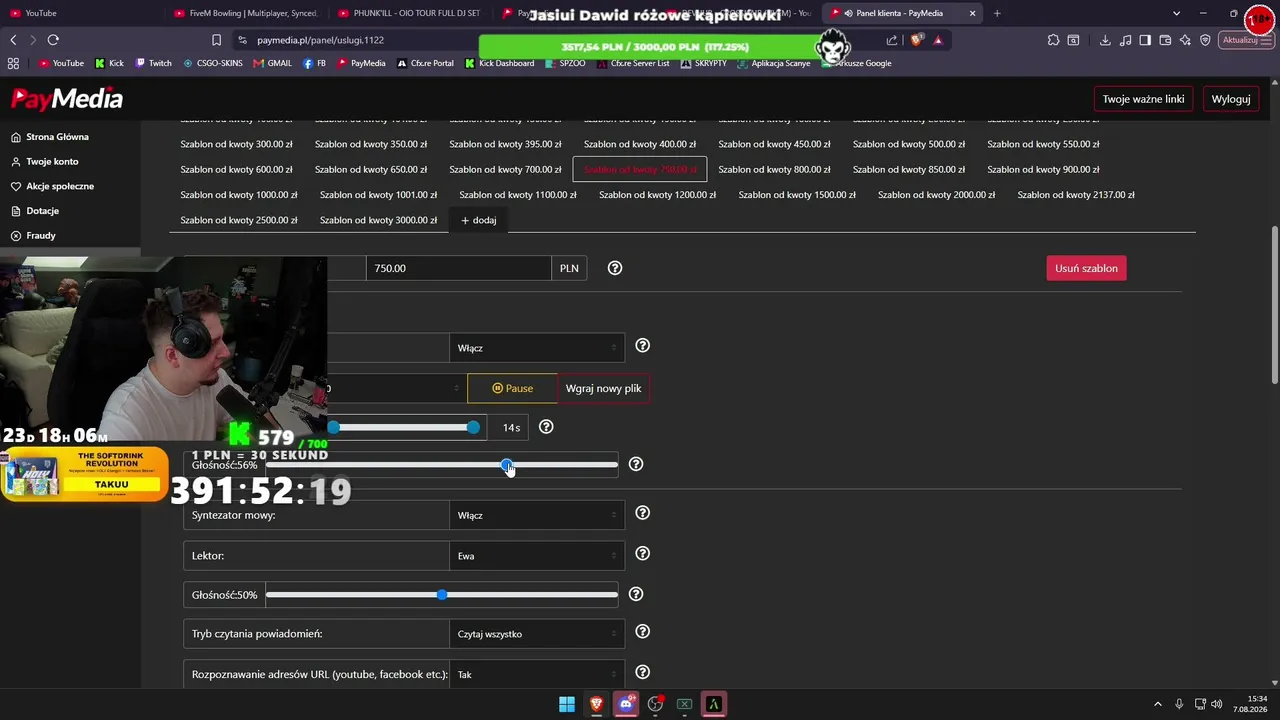1280x720 pixels.
Task: Click the bookmark icon beside the address bar
Action: 216,40
